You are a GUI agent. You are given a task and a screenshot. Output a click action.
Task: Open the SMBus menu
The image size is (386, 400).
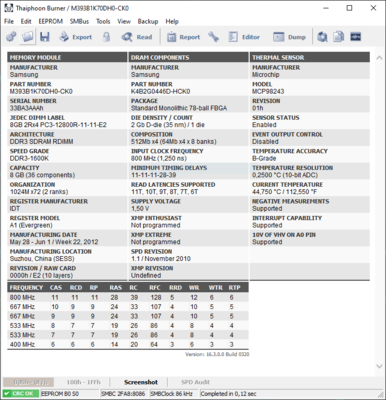(79, 21)
